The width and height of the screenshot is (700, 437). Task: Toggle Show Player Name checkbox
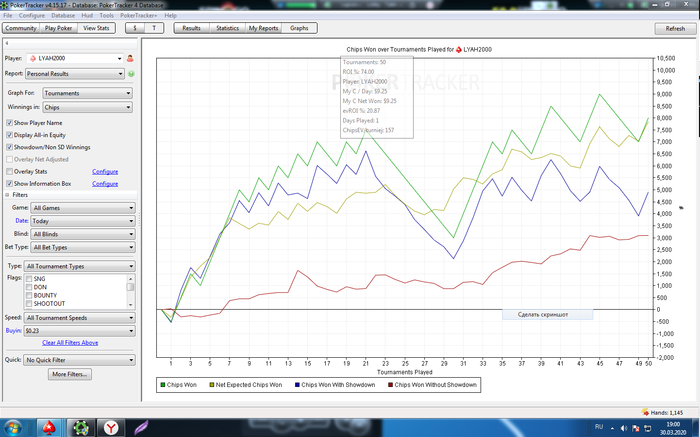point(9,123)
